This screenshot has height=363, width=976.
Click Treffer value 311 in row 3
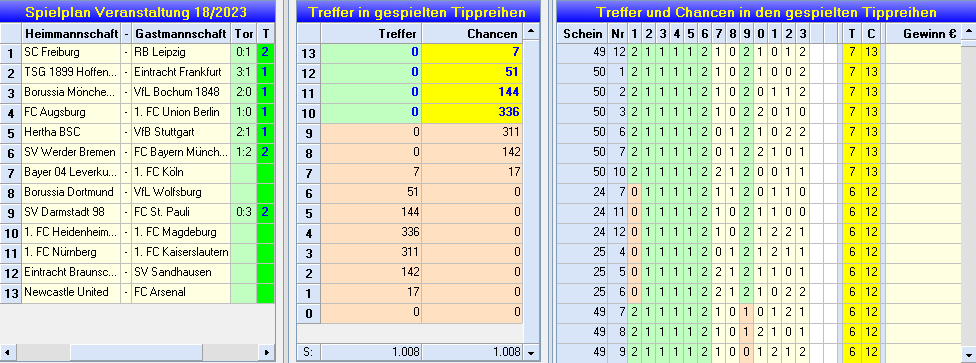point(372,252)
